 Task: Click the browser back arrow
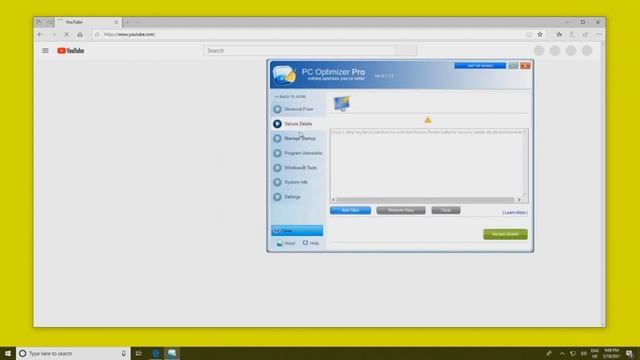[40, 35]
